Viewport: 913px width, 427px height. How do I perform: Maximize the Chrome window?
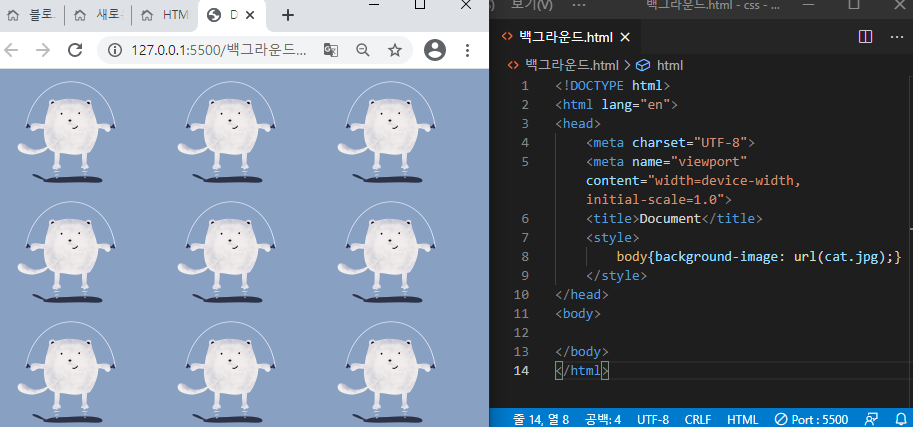(420, 5)
